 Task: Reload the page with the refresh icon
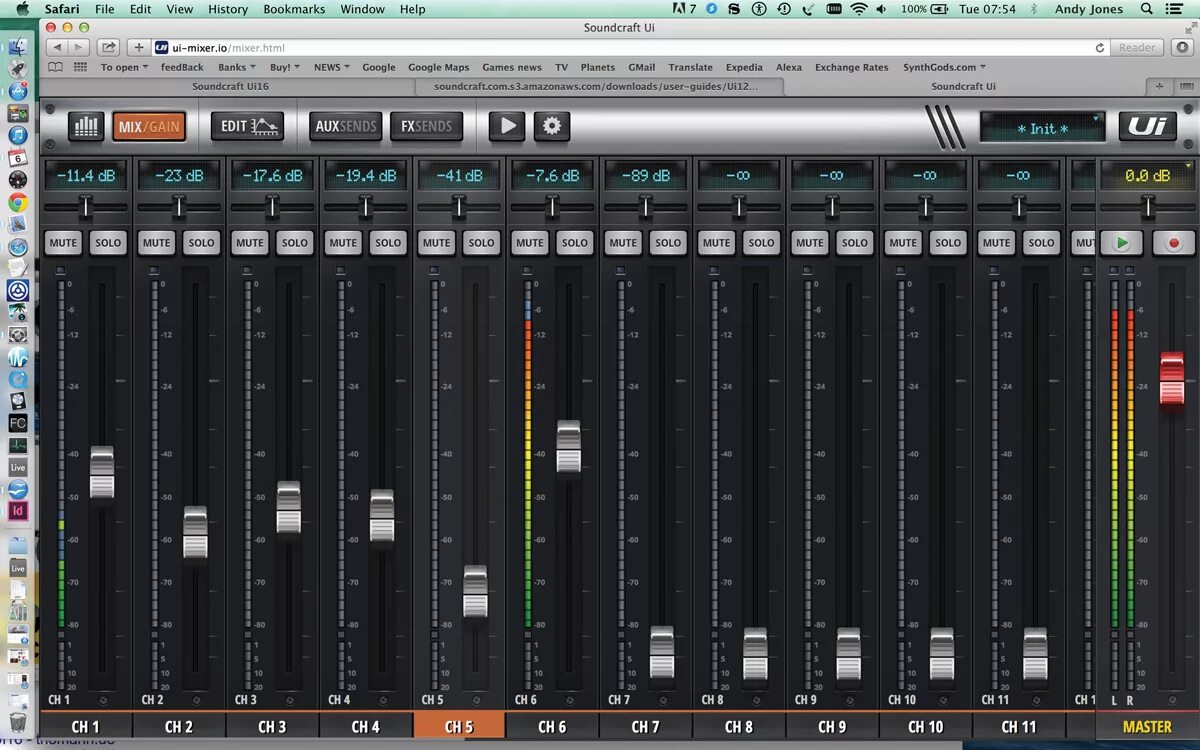pos(1100,47)
